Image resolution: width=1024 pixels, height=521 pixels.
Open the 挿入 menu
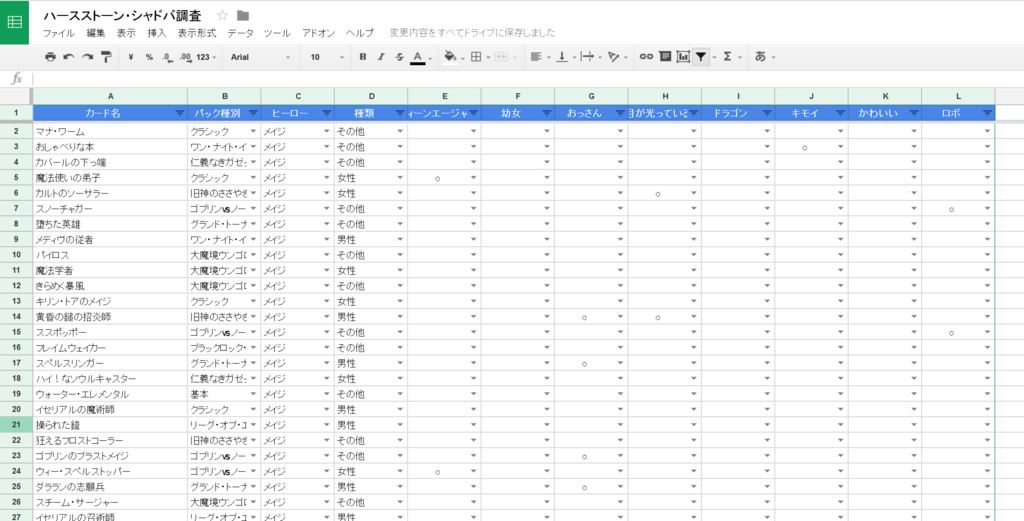pos(157,33)
